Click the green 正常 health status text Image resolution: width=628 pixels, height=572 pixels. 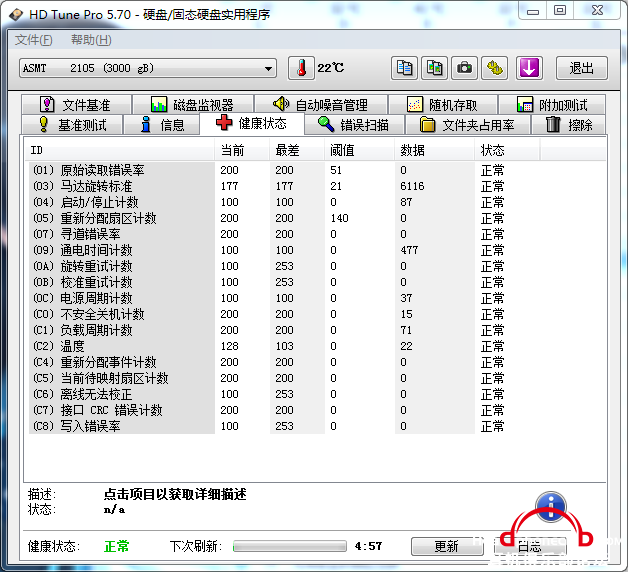[x=117, y=546]
